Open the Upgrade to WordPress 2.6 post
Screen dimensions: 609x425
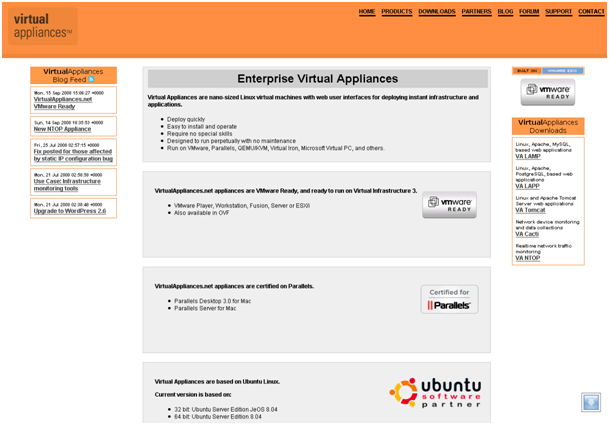pos(70,211)
